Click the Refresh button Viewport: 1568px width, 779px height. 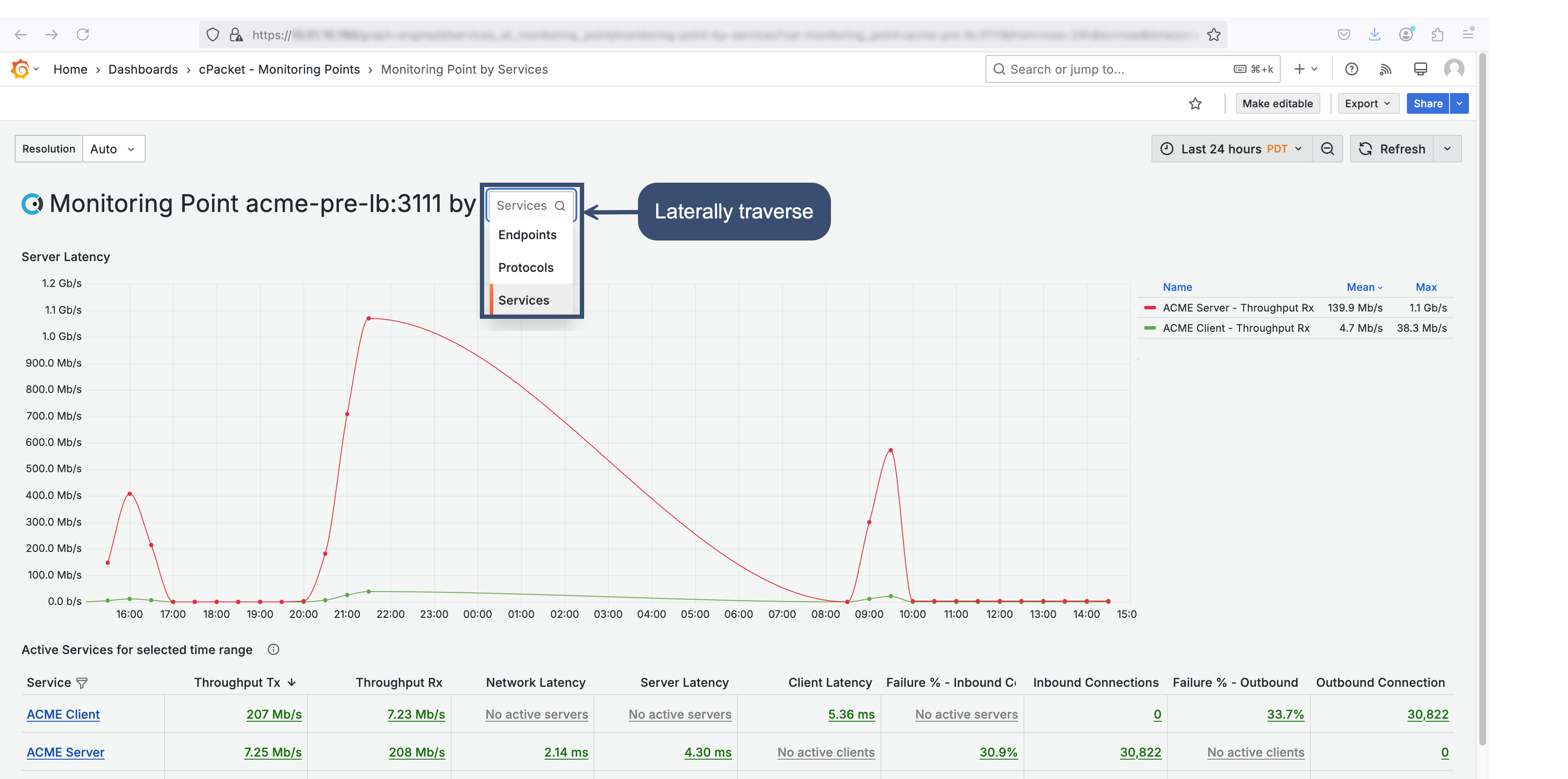coord(1392,149)
